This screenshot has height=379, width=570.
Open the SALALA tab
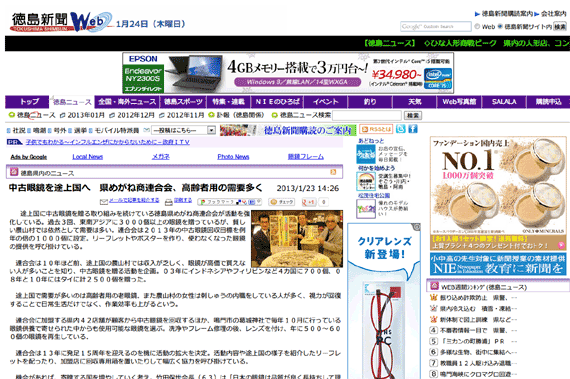pyautogui.click(x=504, y=102)
